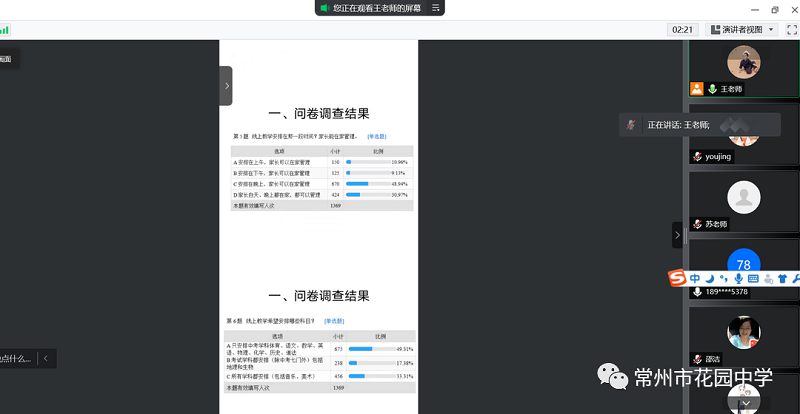
Task: Restore down the meeting window
Action: (x=775, y=10)
